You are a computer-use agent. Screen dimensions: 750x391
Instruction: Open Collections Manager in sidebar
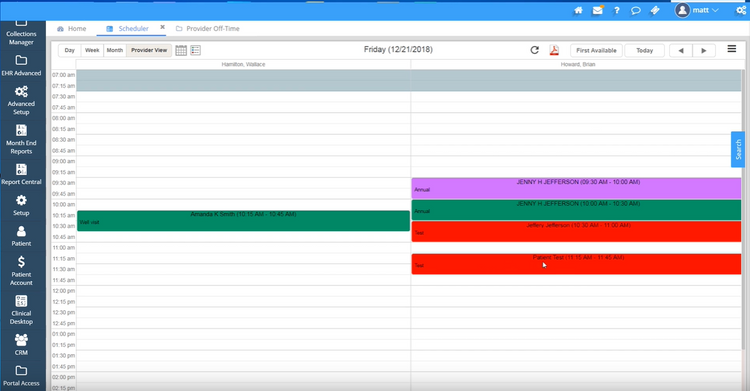coord(21,34)
